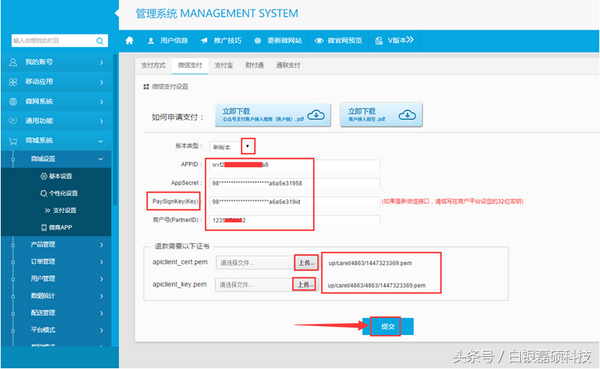
Task: Click the PaySignKey(Key) input field
Action: 295,202
